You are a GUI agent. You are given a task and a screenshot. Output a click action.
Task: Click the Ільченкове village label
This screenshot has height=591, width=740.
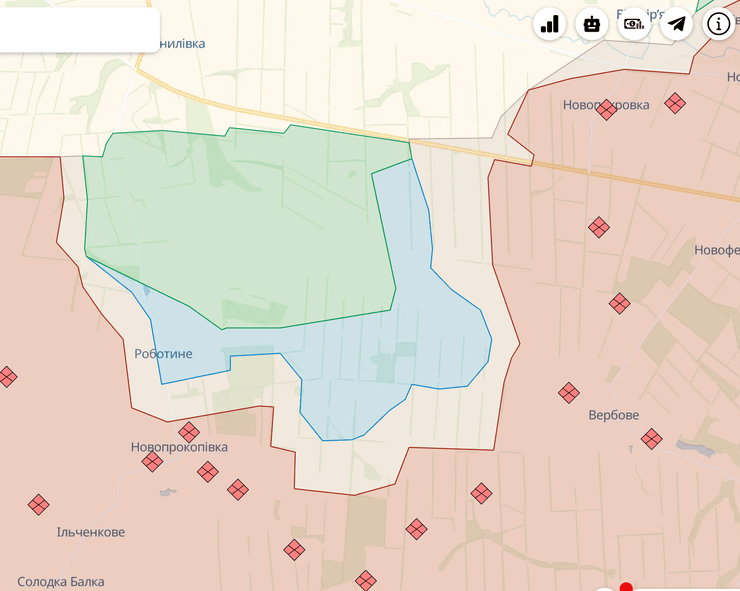click(91, 532)
